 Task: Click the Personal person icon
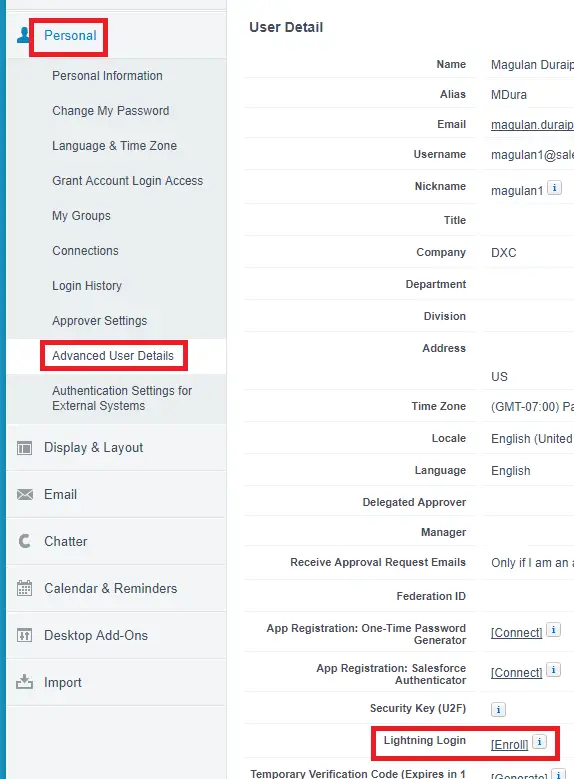23,35
